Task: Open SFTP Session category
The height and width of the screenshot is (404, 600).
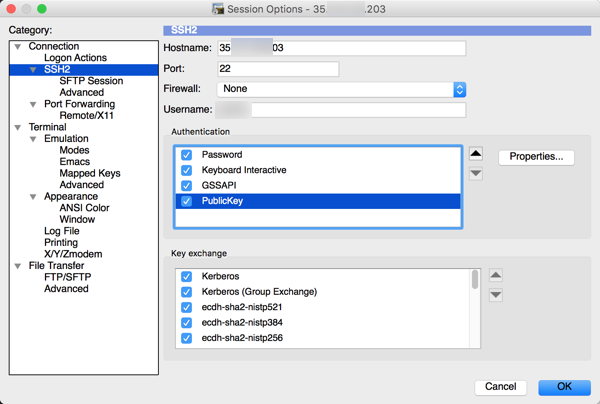Action: (91, 81)
